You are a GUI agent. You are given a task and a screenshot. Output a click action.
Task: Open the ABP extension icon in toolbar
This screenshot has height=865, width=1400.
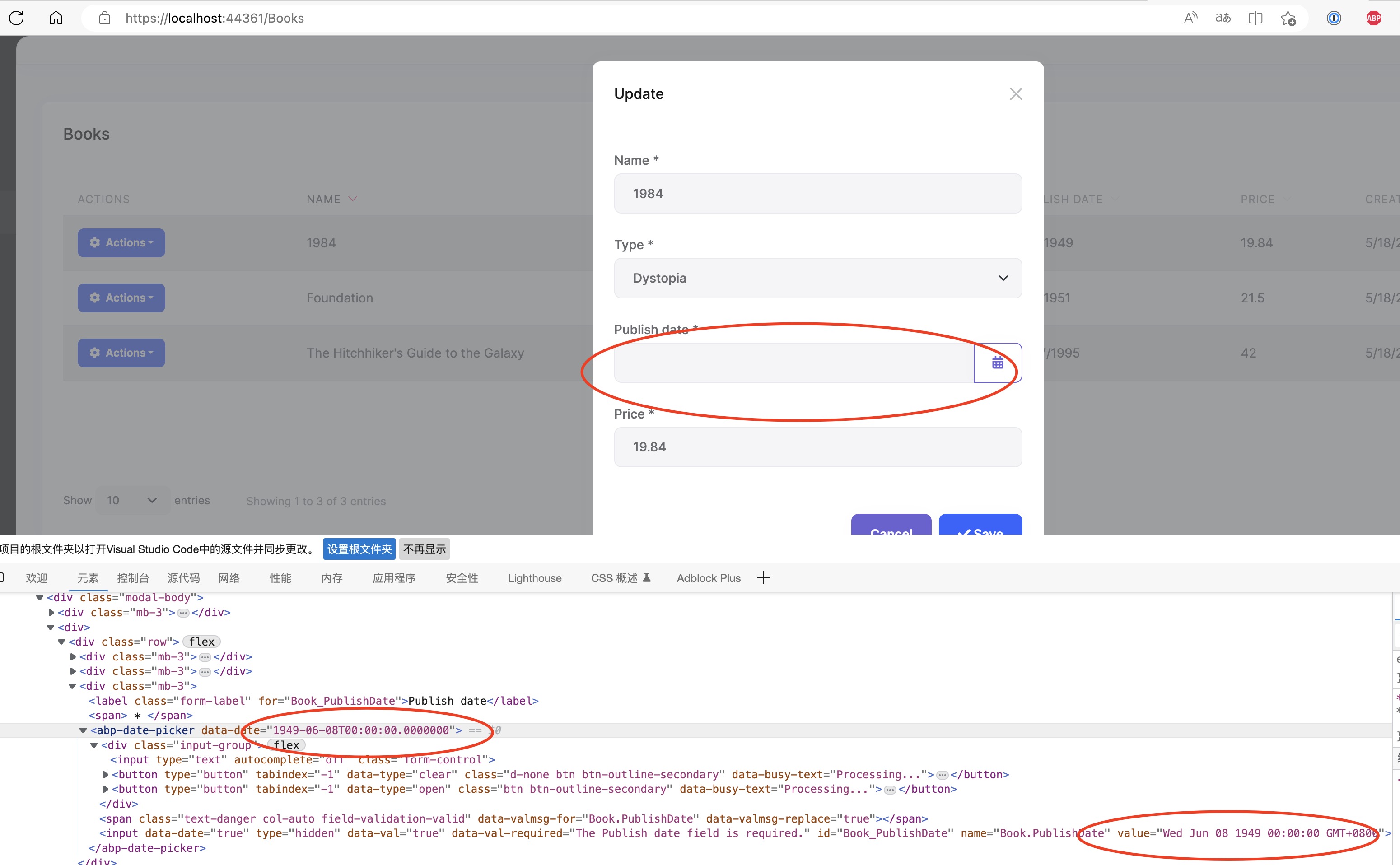[1374, 19]
